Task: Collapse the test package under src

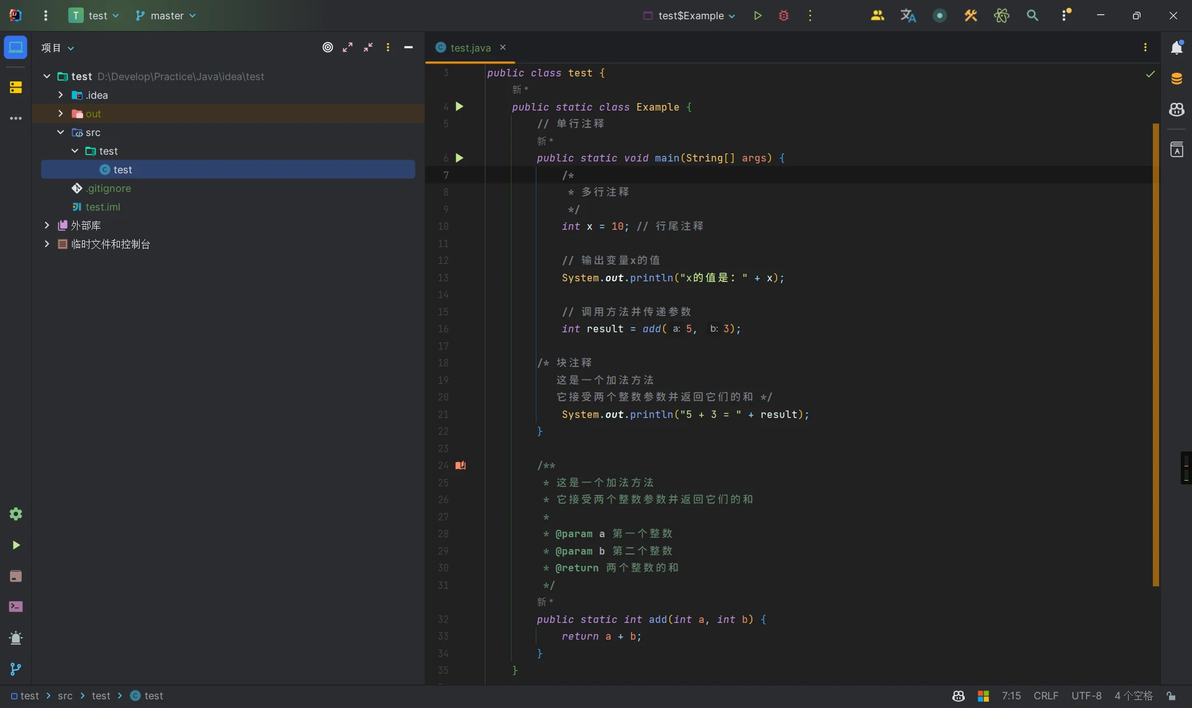Action: [74, 151]
